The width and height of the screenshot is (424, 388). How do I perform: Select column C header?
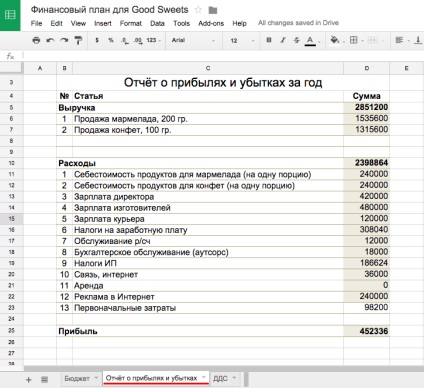pyautogui.click(x=208, y=68)
